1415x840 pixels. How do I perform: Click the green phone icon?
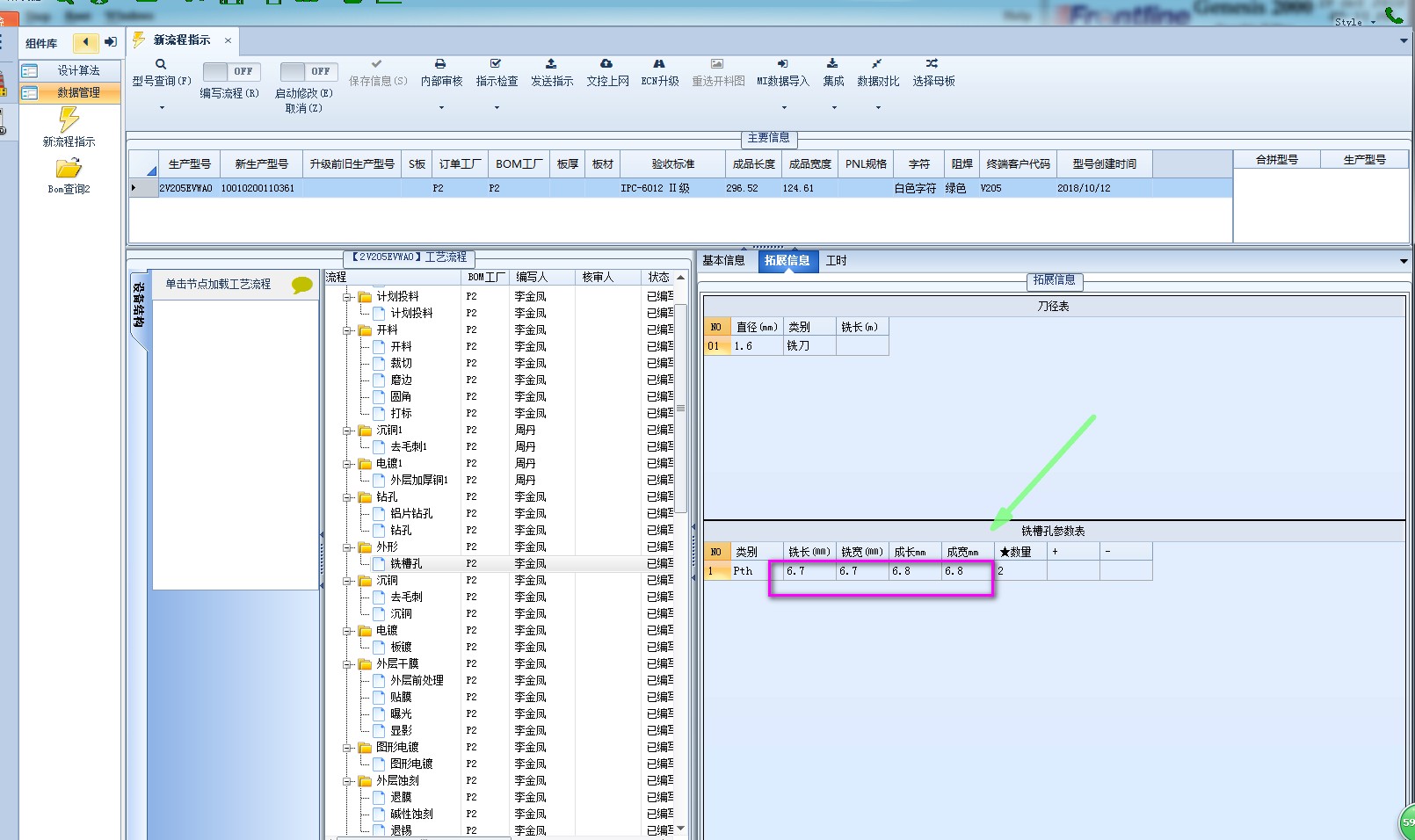[x=1394, y=14]
